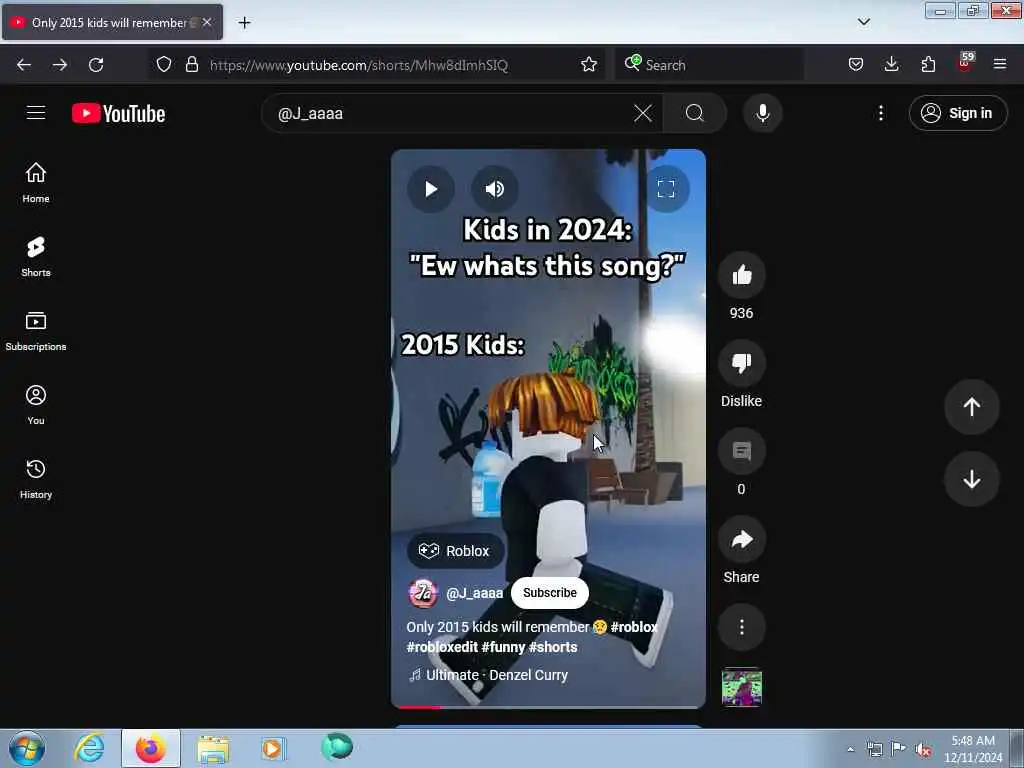The height and width of the screenshot is (768, 1024).
Task: Open the Roblox game tag
Action: coord(455,551)
